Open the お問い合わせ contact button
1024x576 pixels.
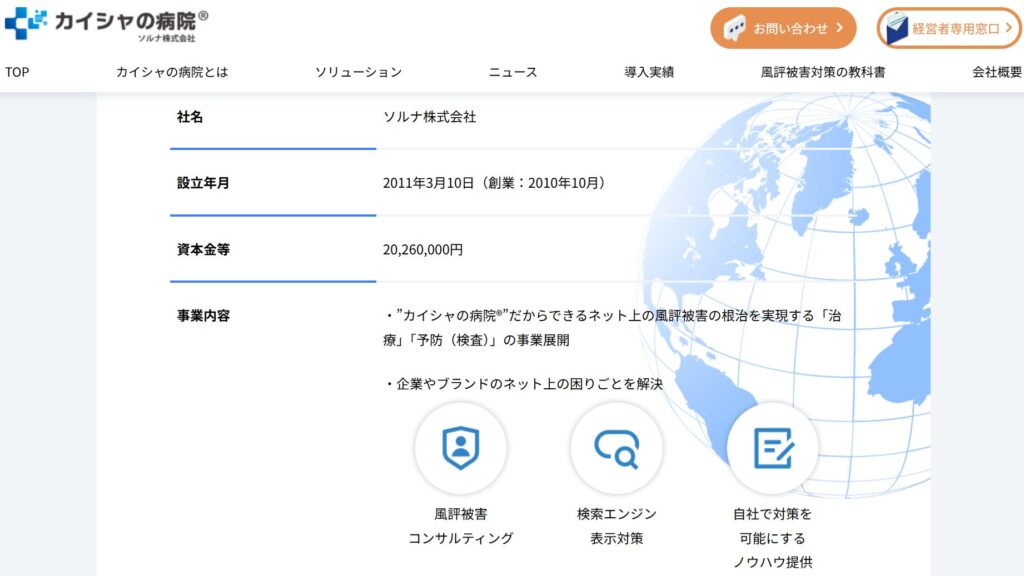tap(784, 29)
